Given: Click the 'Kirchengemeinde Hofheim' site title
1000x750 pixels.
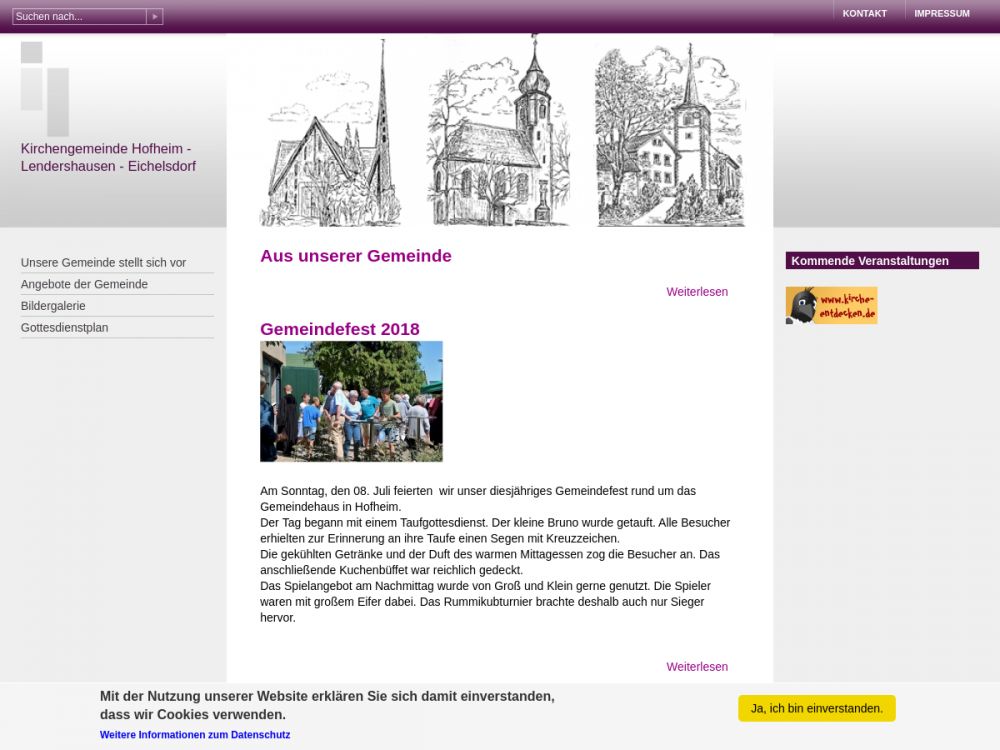Looking at the screenshot, I should point(108,157).
